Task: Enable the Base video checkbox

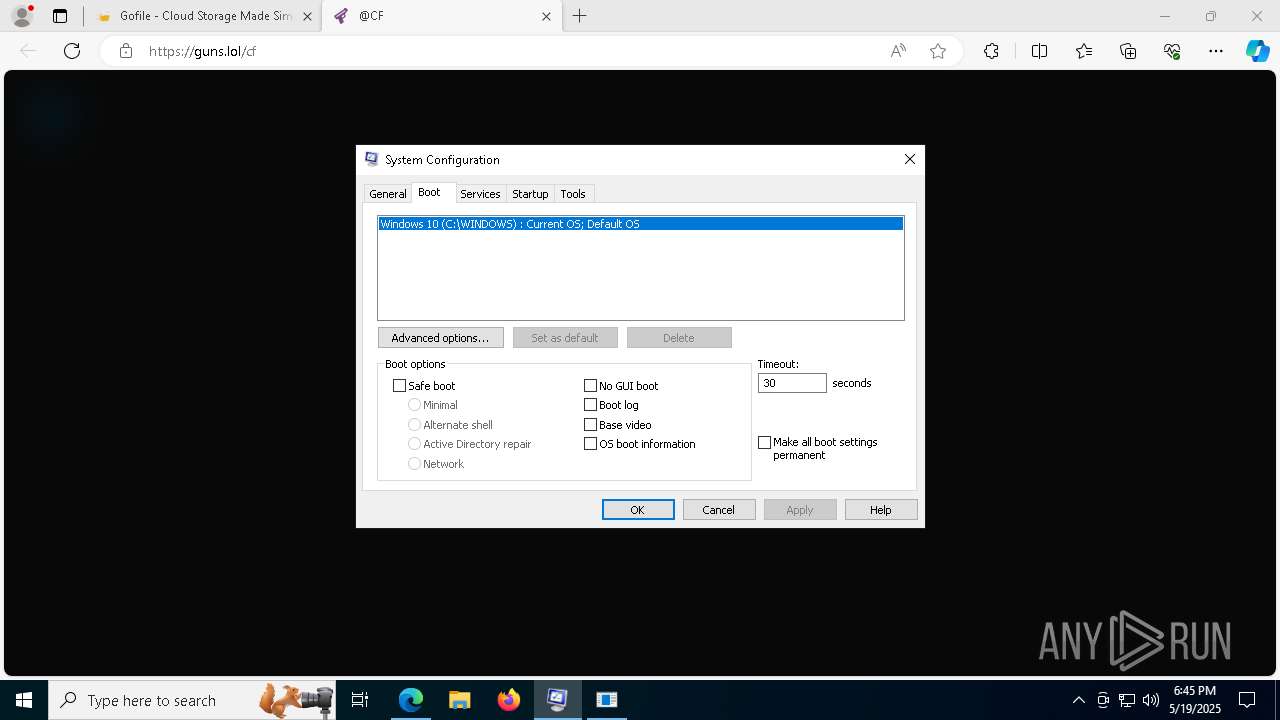Action: 590,425
